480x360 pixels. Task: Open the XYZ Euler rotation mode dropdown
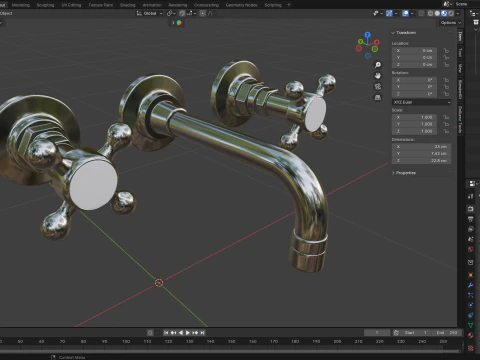coord(421,102)
